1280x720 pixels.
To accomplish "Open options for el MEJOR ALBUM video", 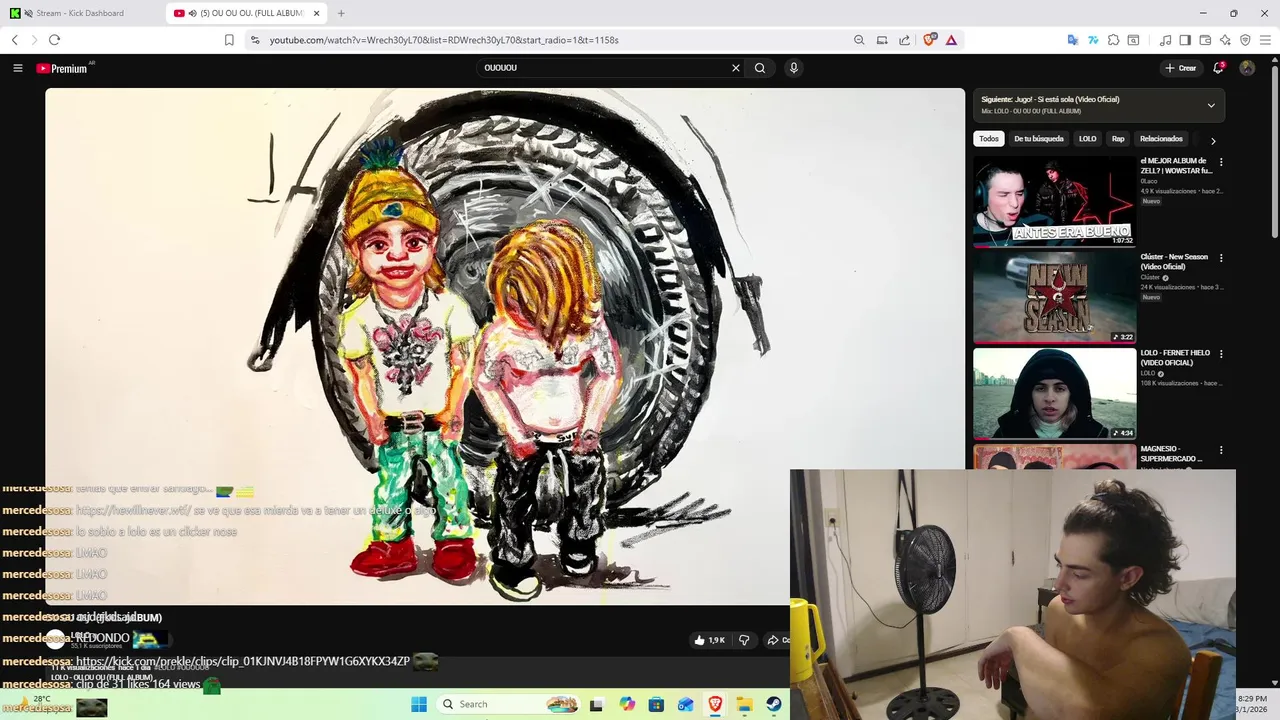I will click(1220, 162).
